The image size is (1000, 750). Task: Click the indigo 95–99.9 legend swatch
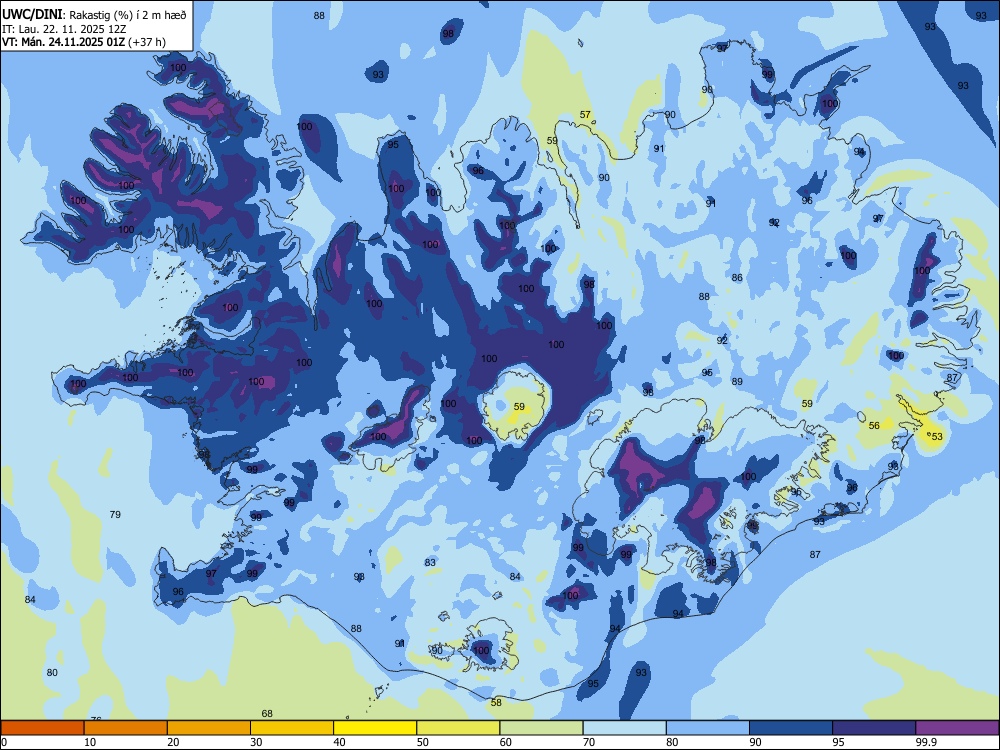(874, 728)
